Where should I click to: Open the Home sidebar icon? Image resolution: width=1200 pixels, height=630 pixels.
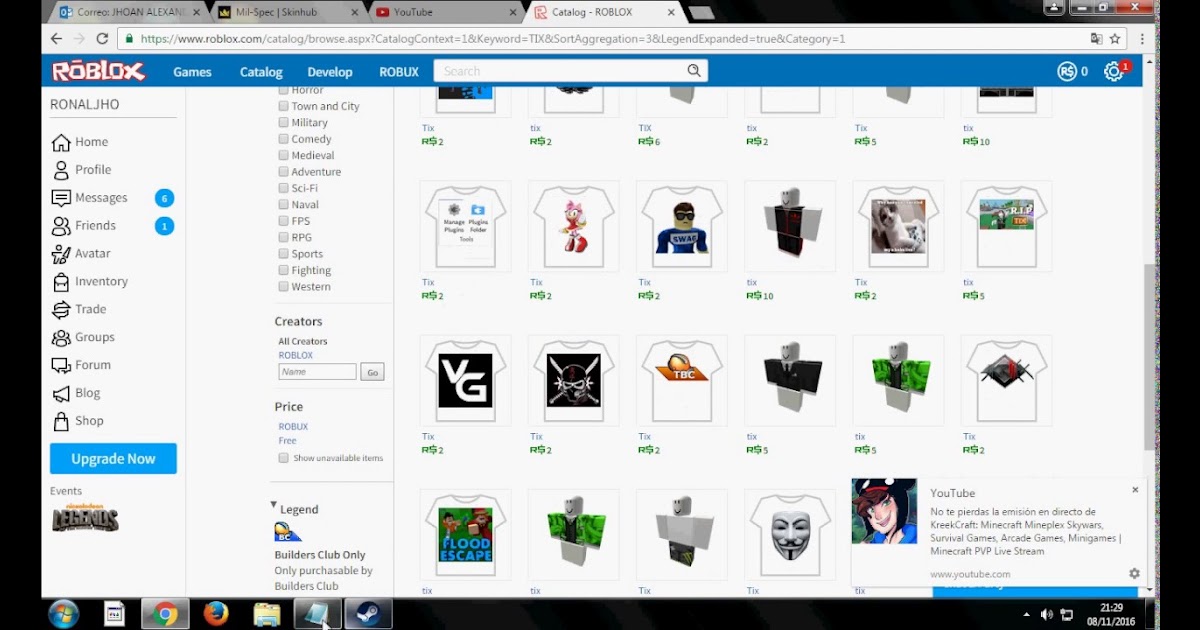(61, 142)
